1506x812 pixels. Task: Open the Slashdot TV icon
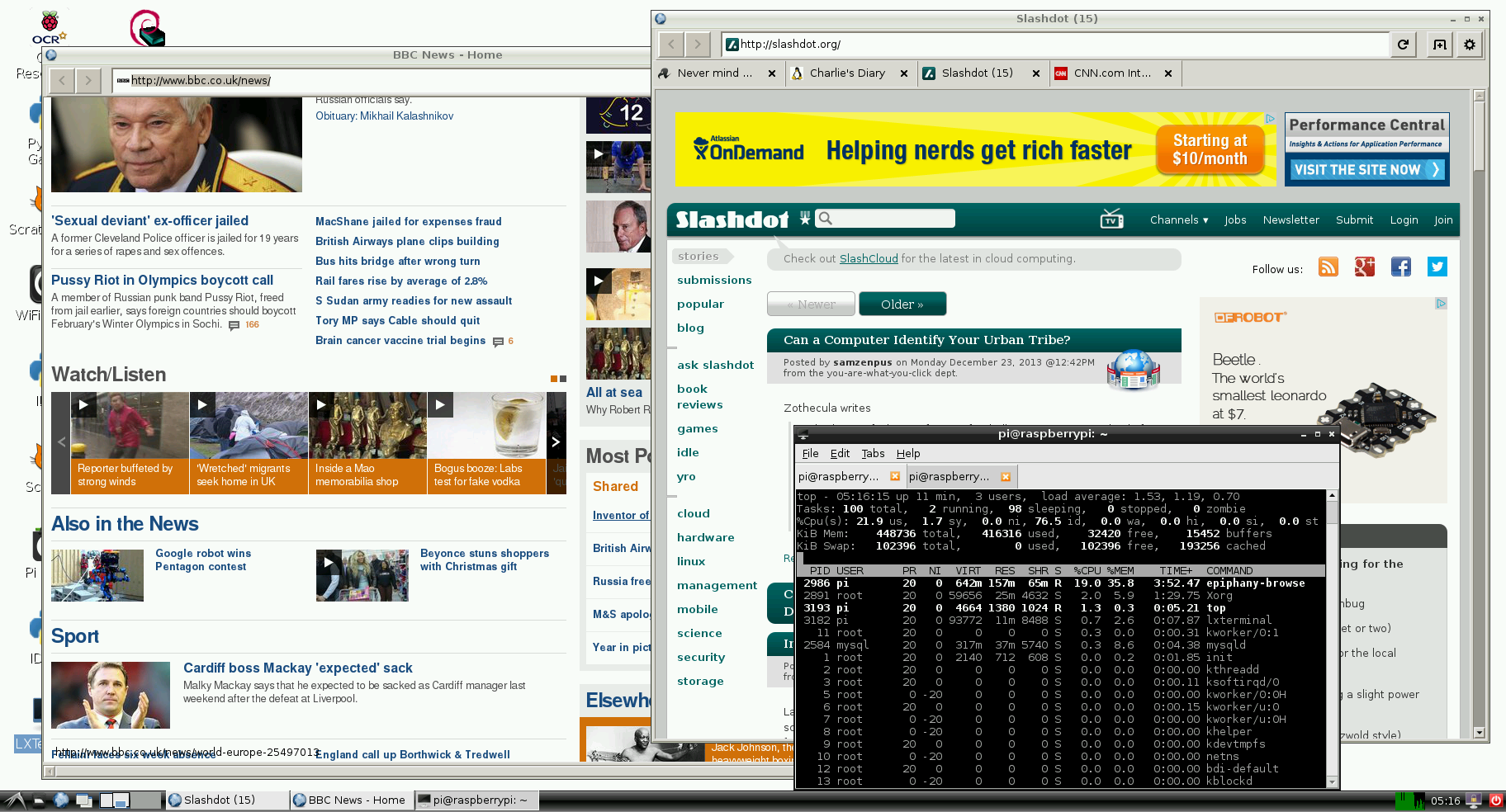(1111, 220)
